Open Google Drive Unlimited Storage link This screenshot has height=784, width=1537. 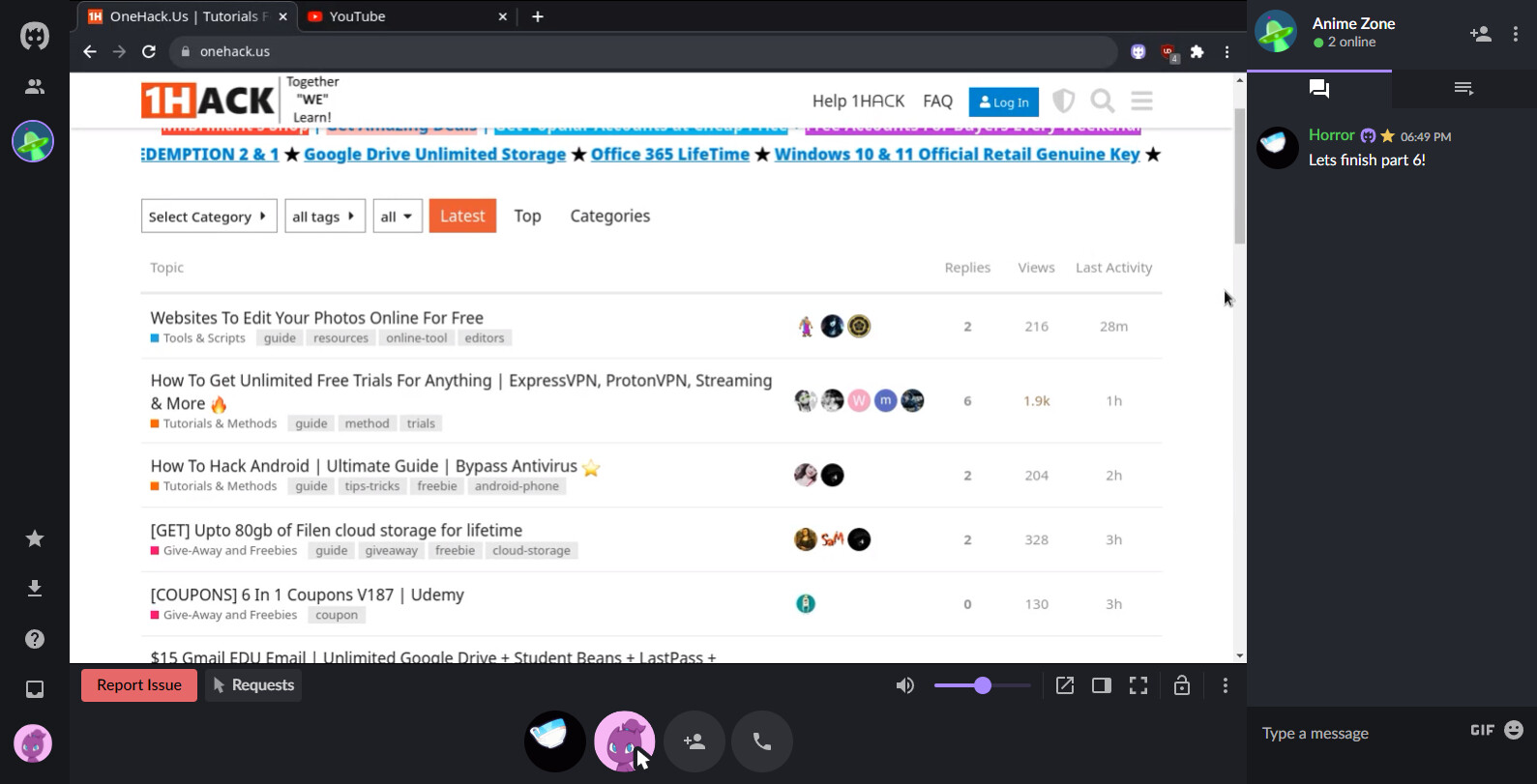point(434,155)
